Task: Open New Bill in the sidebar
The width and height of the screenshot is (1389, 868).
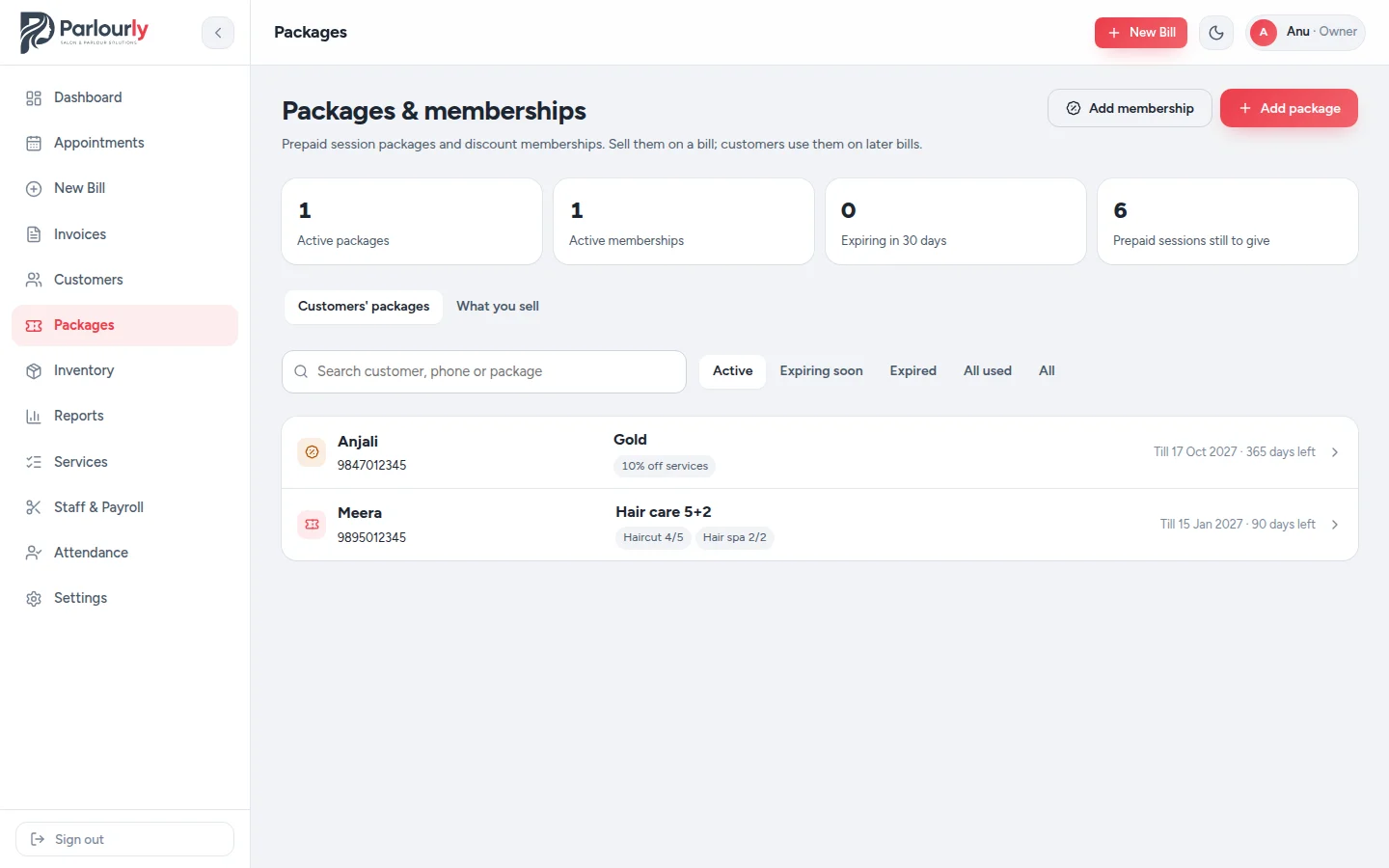Action: 124,188
